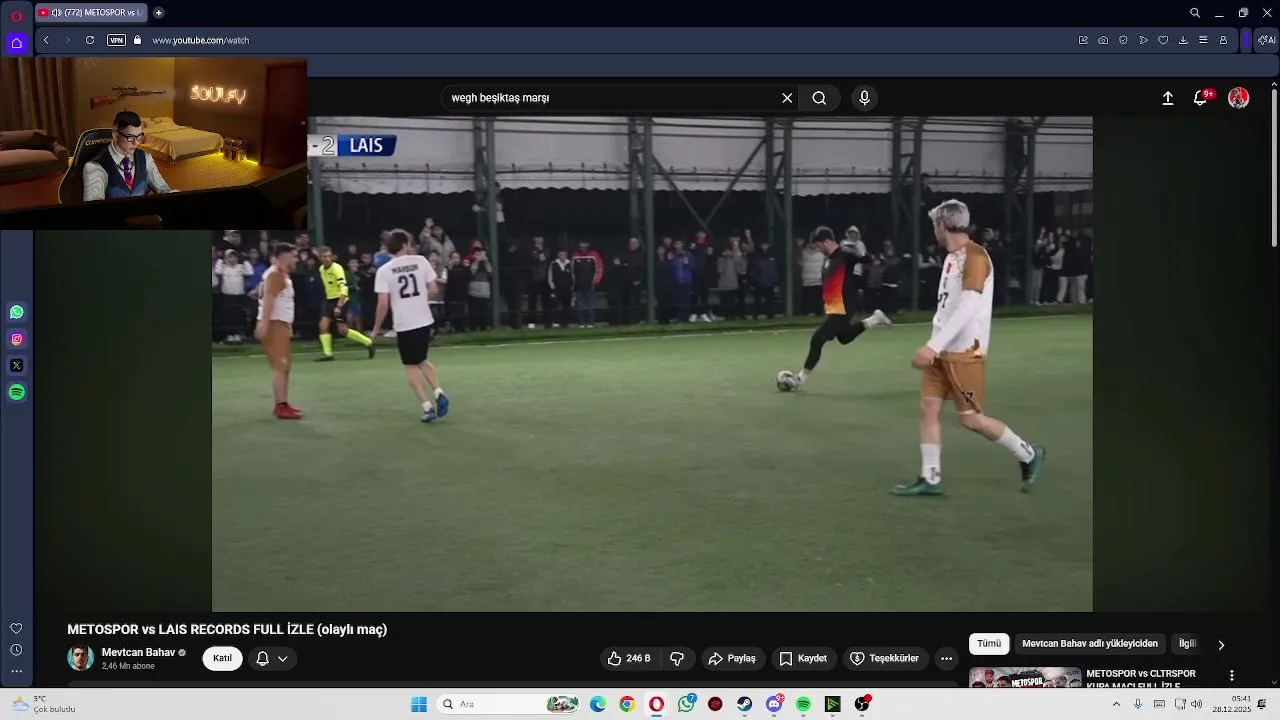The width and height of the screenshot is (1280, 720).
Task: Open the weather widget on taskbar
Action: click(40, 704)
